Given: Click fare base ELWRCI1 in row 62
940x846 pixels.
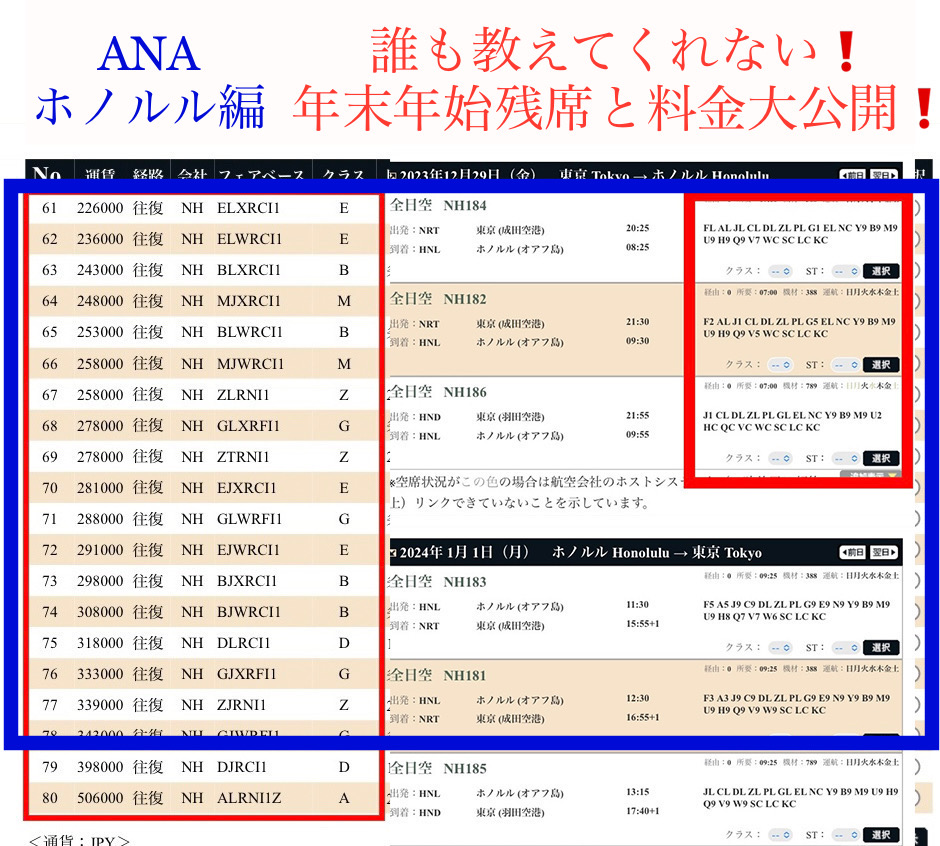Looking at the screenshot, I should (249, 239).
